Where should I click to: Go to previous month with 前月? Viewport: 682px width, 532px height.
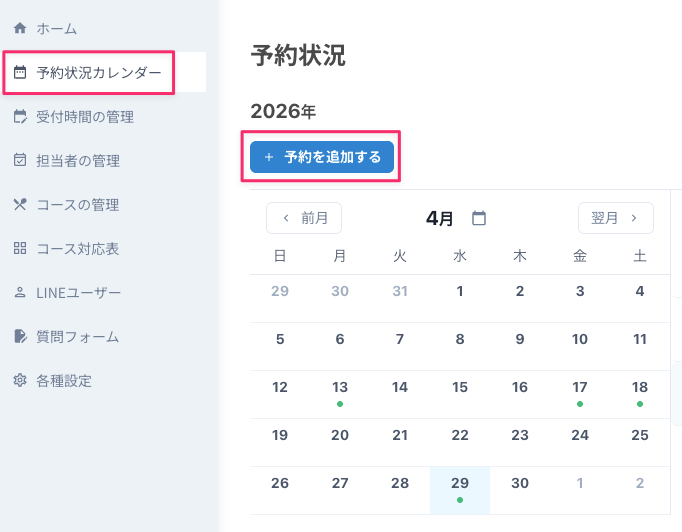tap(304, 218)
